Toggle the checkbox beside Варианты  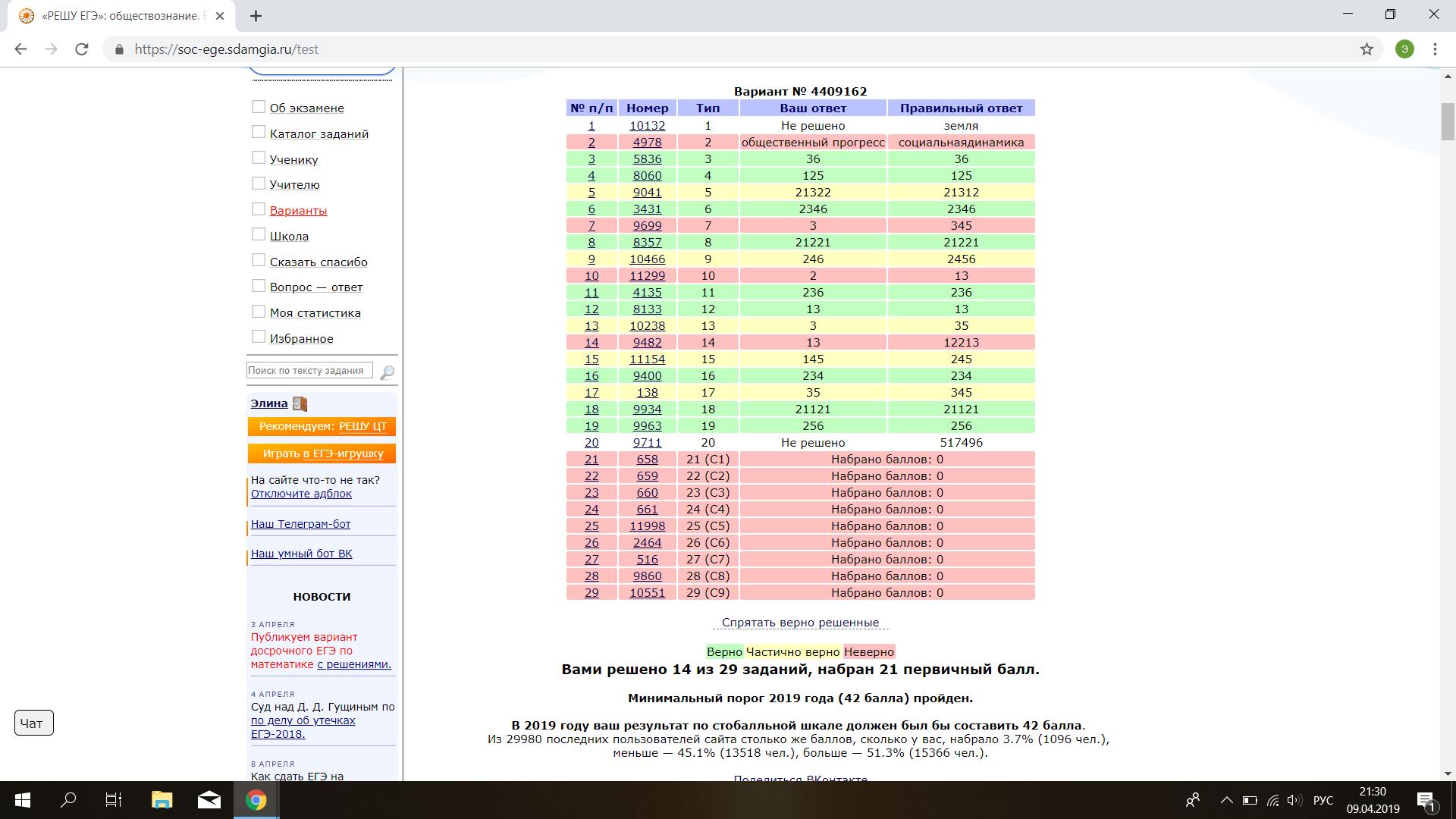pyautogui.click(x=259, y=209)
